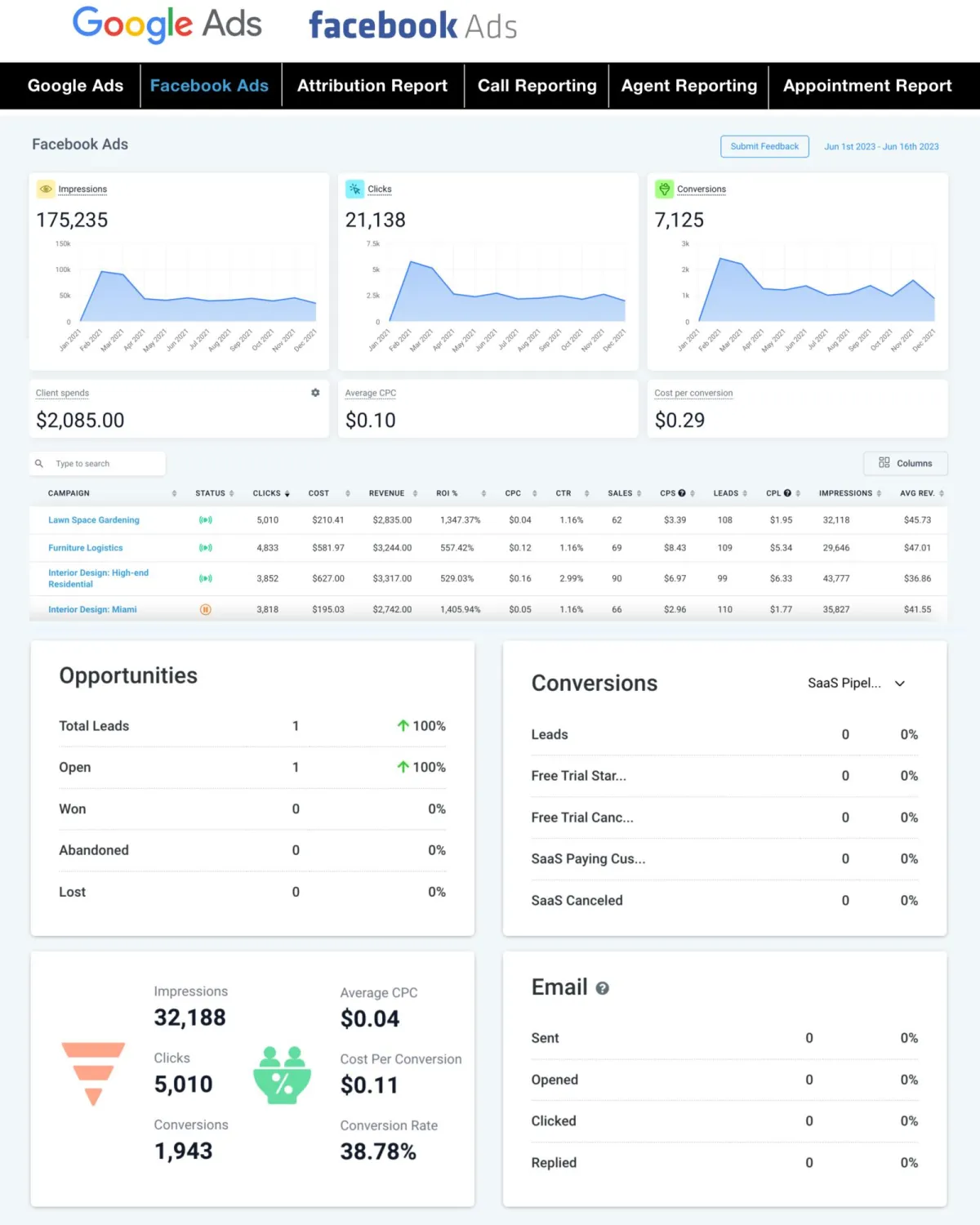Click the $2,085.00 client spend value
This screenshot has width=980, height=1225.
pos(80,421)
